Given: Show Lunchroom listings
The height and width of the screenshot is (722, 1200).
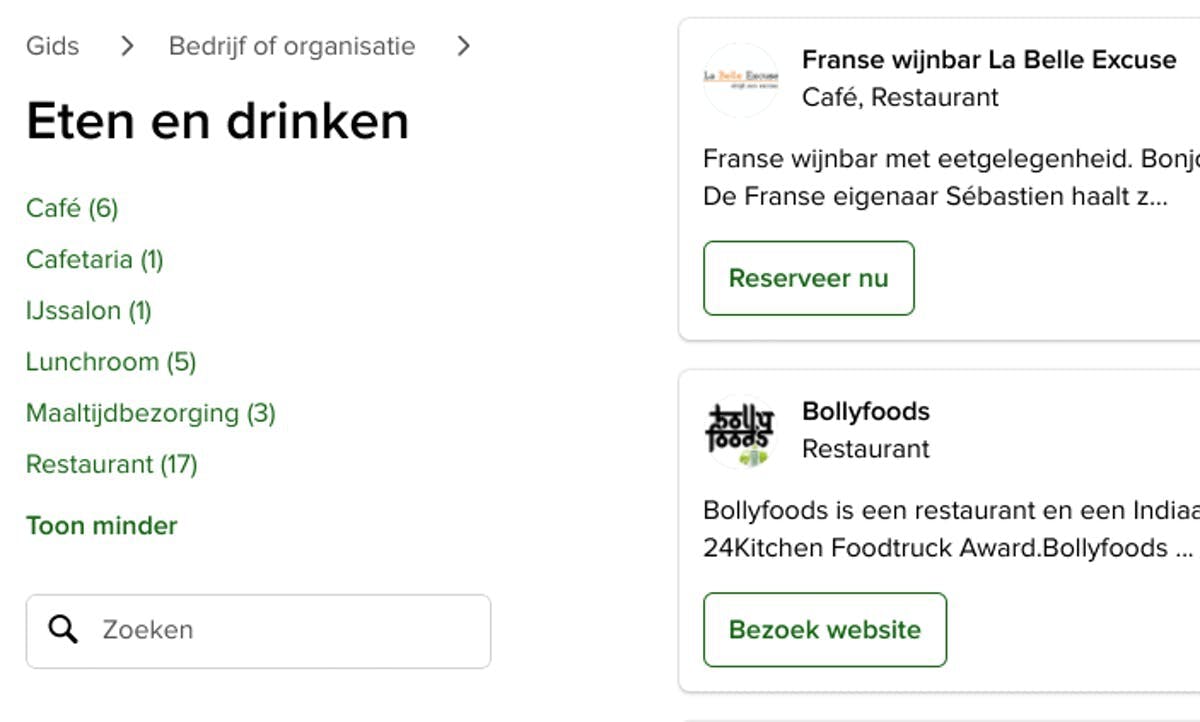Looking at the screenshot, I should pyautogui.click(x=111, y=362).
